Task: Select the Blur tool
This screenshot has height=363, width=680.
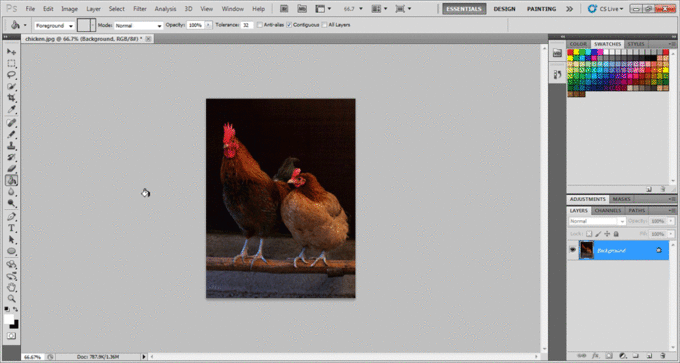Action: pyautogui.click(x=11, y=192)
